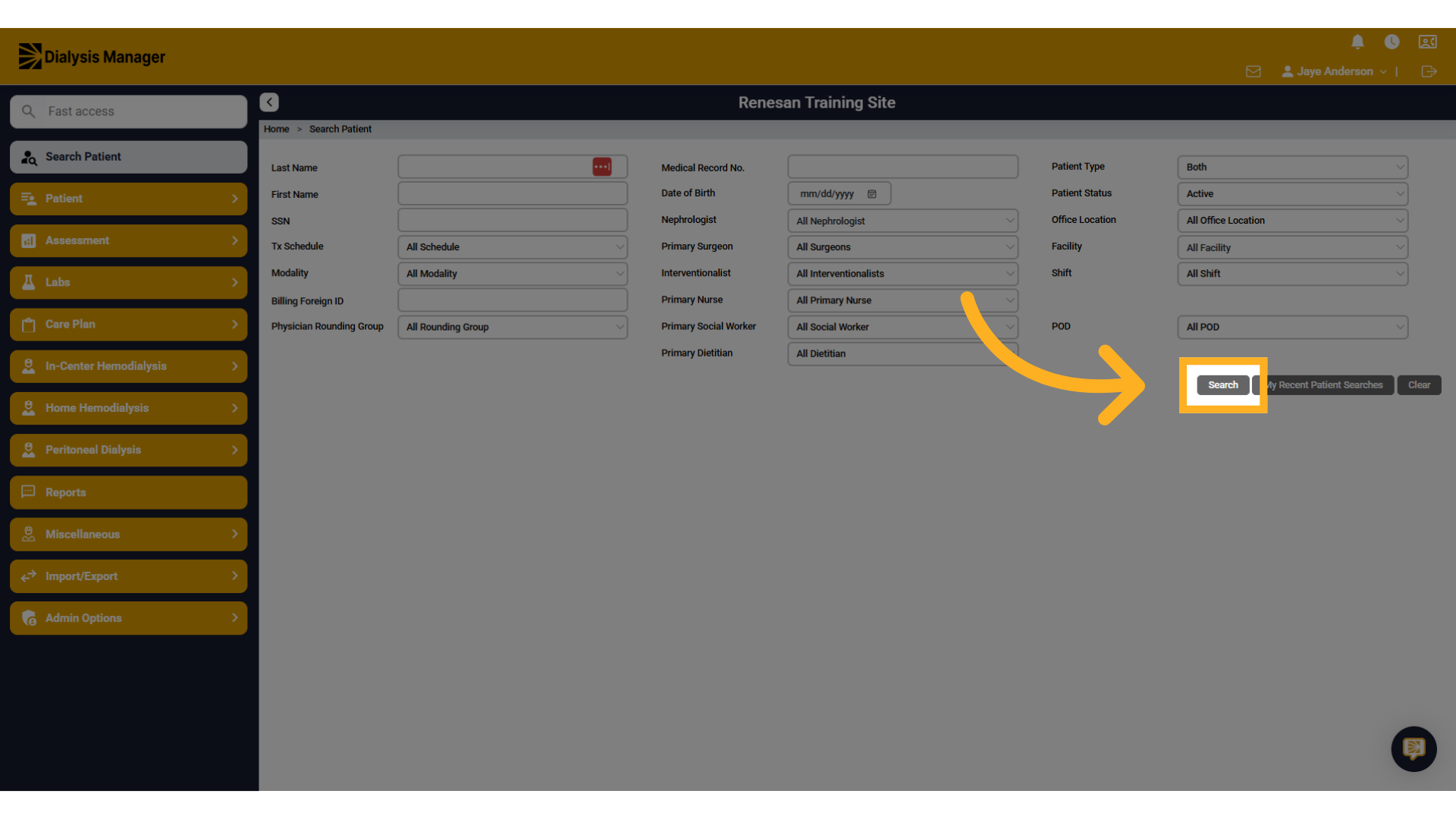Expand the In-Center Hemodialysis menu
Screen dimensions: 1456x819
[x=128, y=366]
